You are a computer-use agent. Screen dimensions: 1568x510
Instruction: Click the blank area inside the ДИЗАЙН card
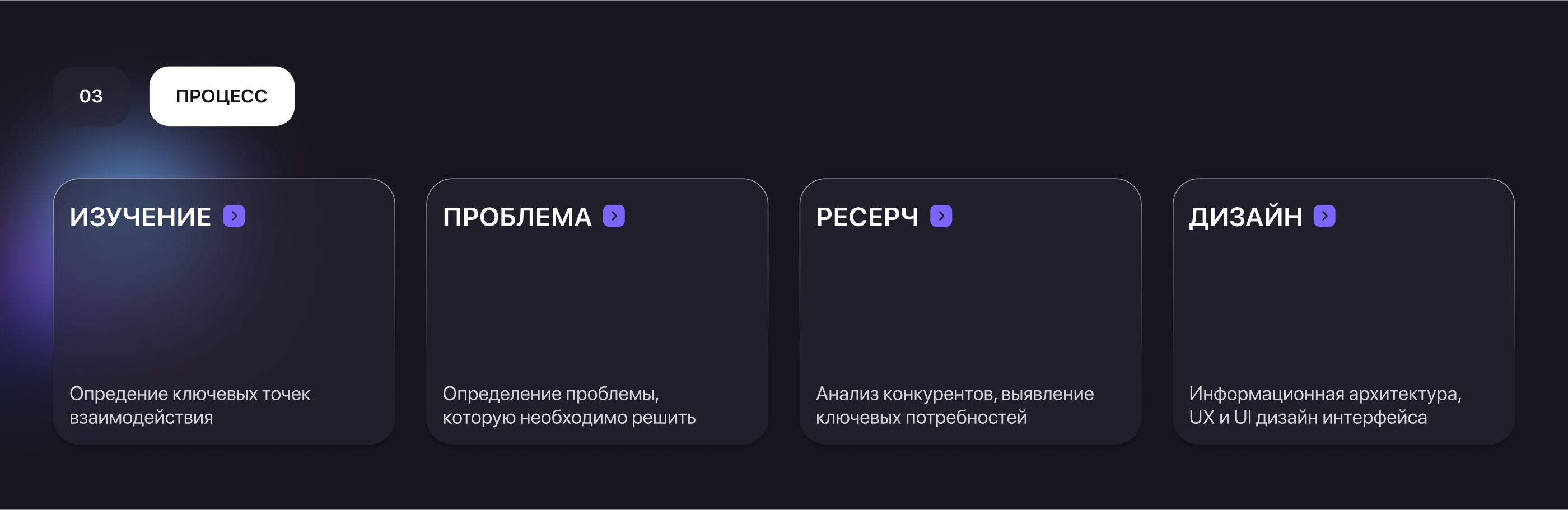(1343, 305)
